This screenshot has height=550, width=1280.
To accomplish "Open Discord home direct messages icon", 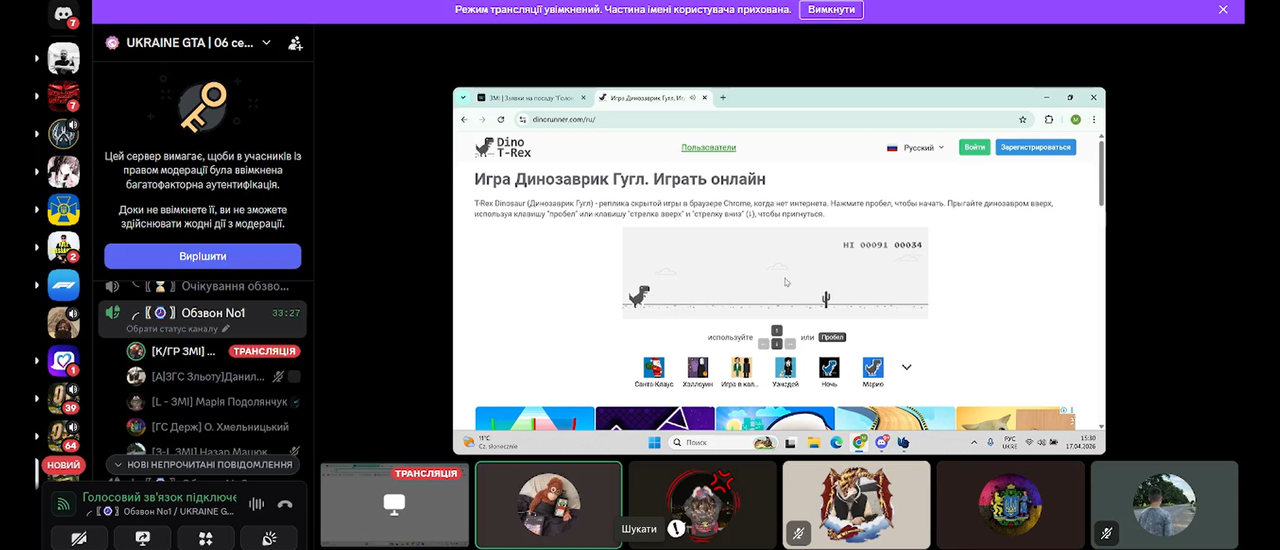I will [64, 15].
